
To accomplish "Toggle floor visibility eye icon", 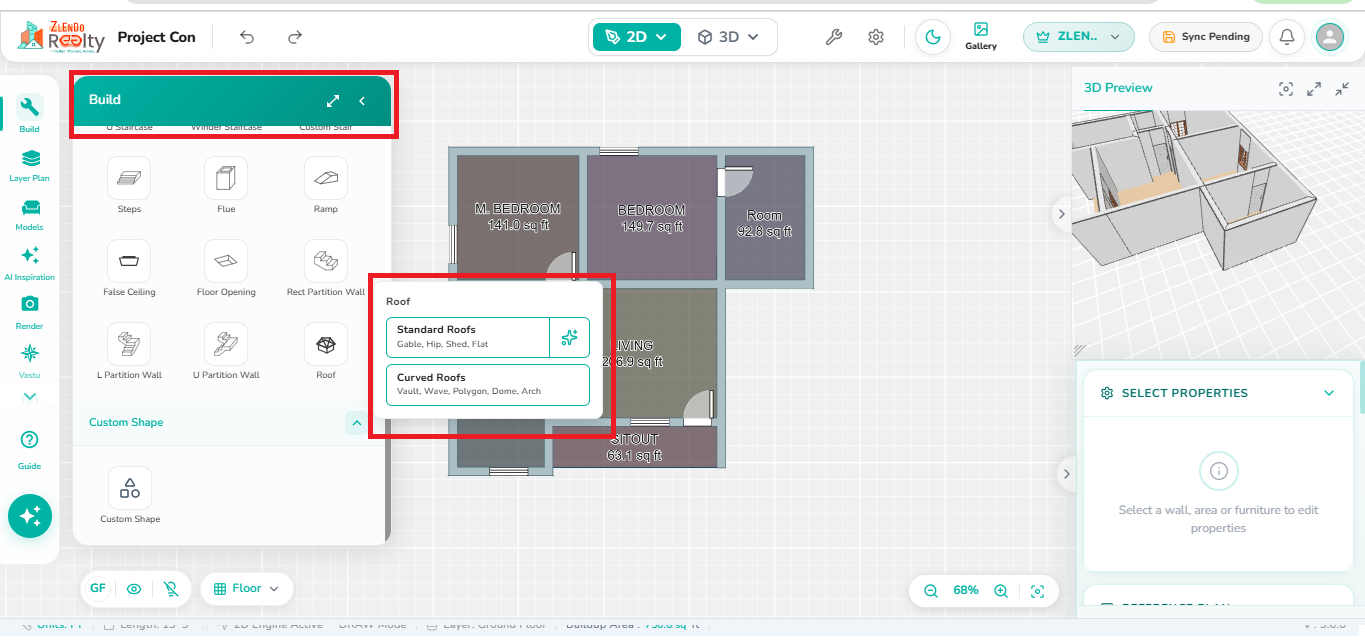I will click(134, 589).
